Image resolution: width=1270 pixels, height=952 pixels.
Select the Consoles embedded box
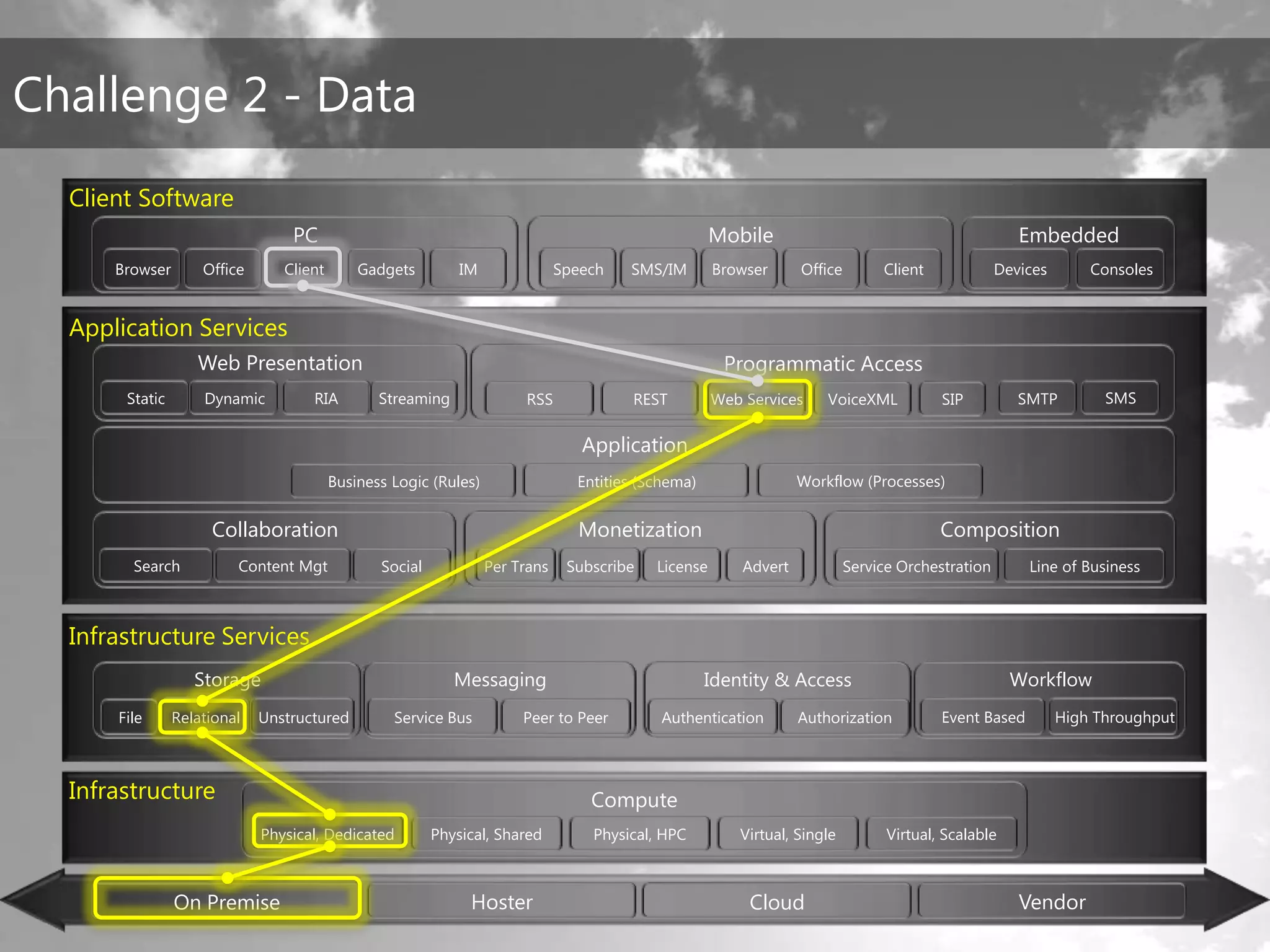[x=1121, y=269]
